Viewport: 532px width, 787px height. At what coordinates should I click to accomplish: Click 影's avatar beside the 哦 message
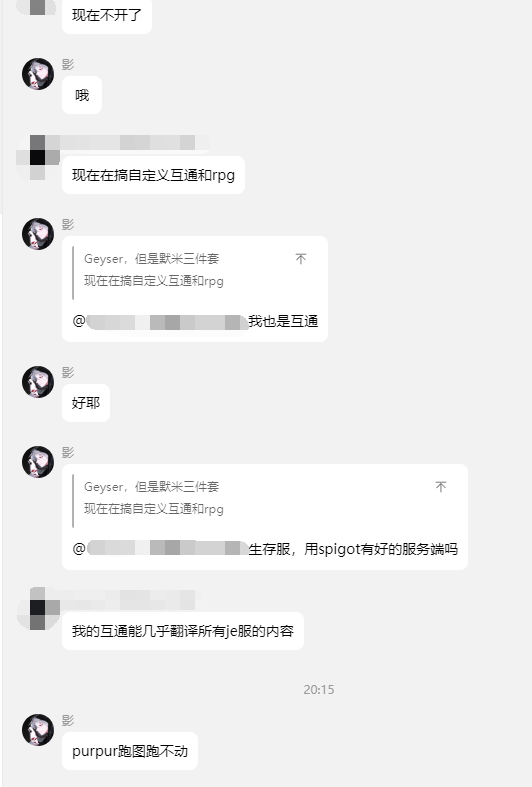38,74
